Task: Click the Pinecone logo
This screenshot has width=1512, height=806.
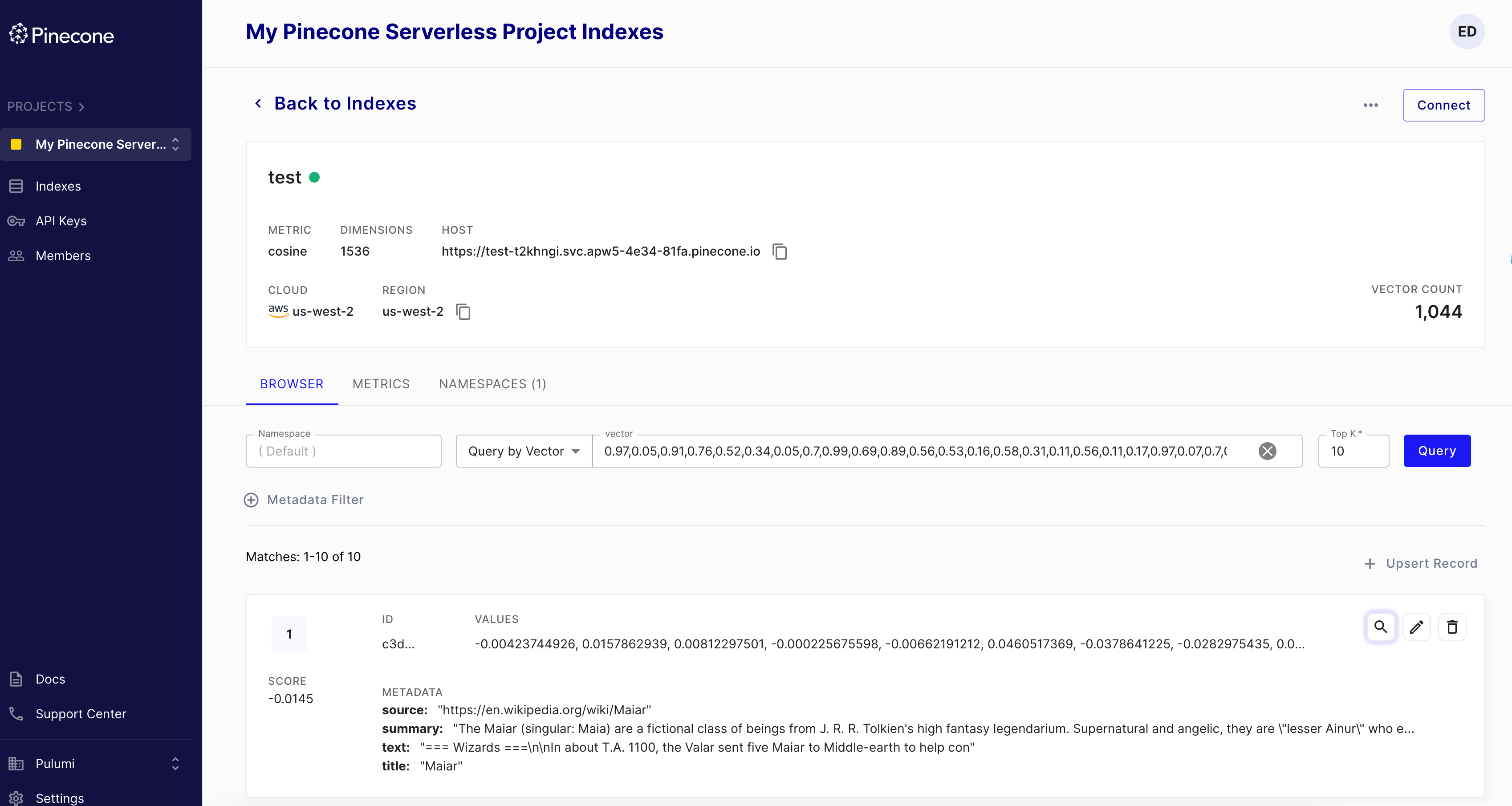Action: (x=61, y=35)
